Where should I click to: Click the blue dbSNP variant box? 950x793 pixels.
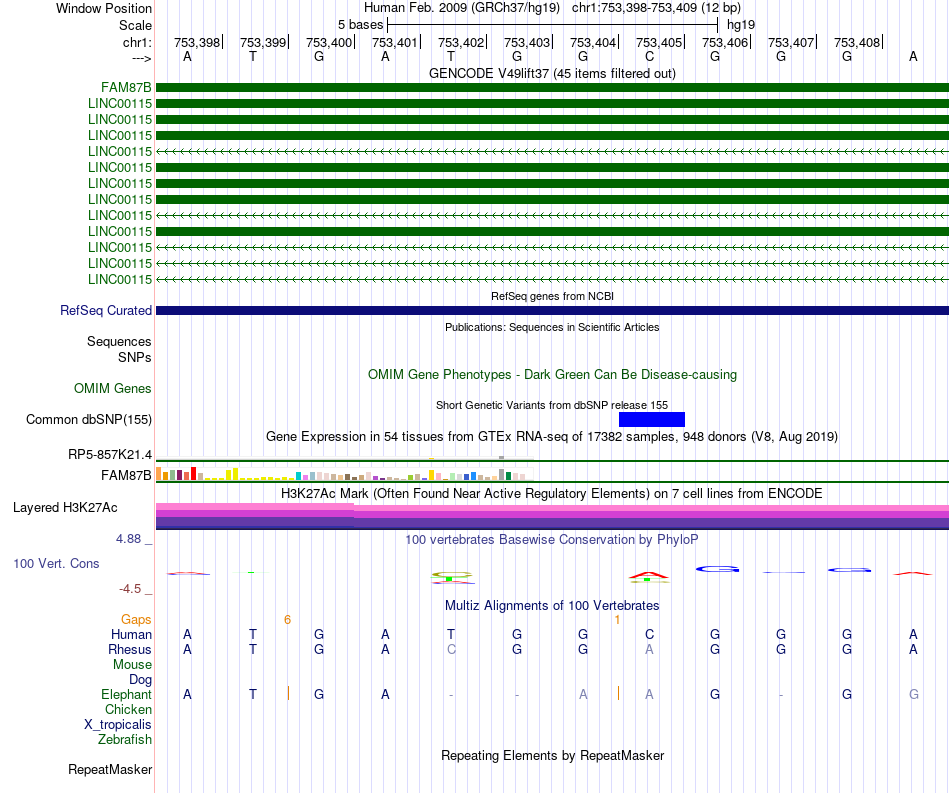pos(652,419)
